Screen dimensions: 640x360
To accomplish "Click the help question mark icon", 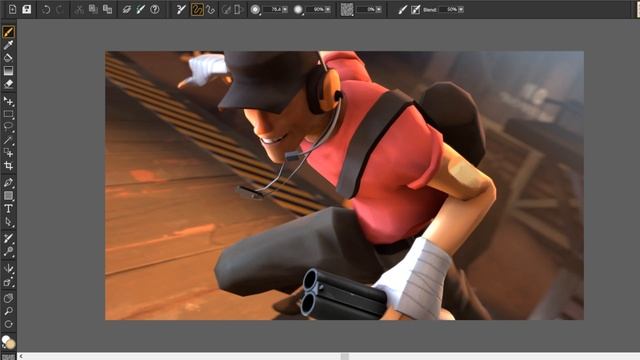I will (x=155, y=9).
